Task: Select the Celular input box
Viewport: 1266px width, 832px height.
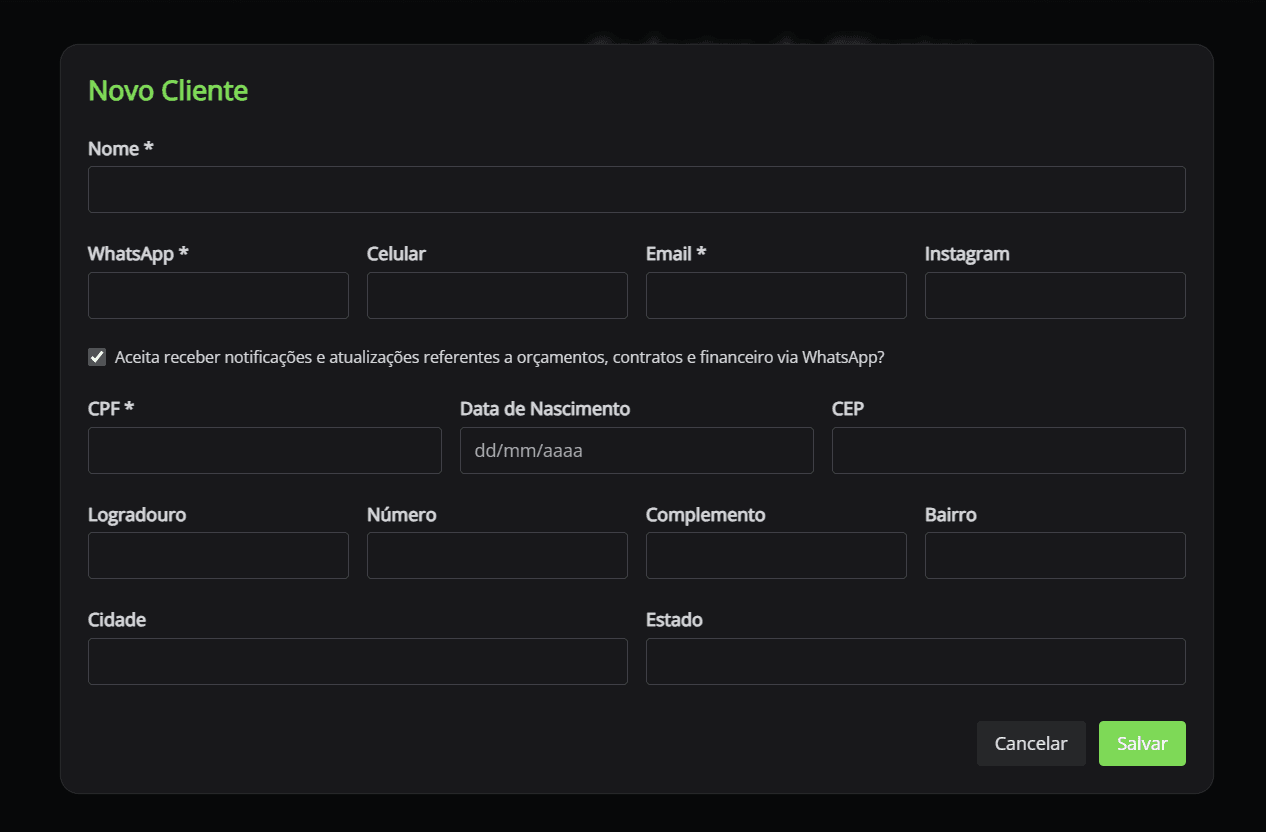Action: (497, 296)
